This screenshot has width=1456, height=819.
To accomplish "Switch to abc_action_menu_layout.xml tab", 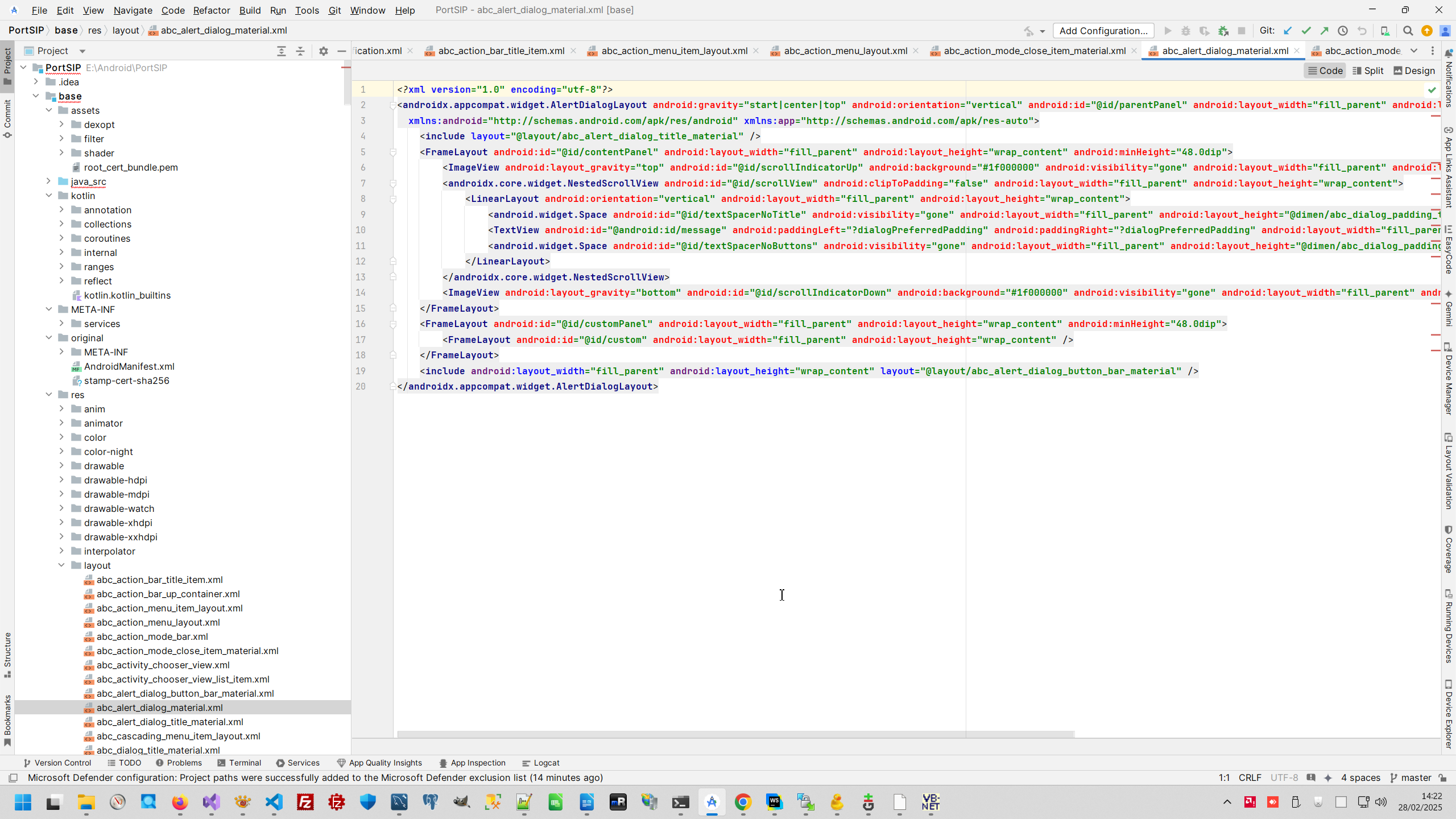I will [x=845, y=51].
